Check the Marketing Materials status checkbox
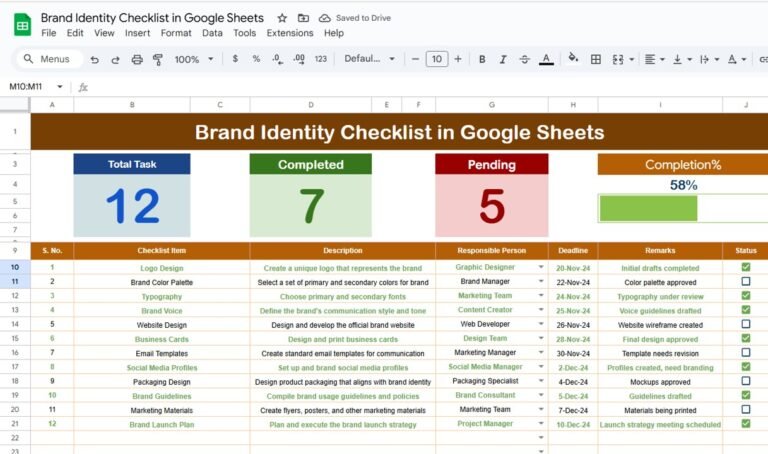The width and height of the screenshot is (768, 454). [745, 409]
